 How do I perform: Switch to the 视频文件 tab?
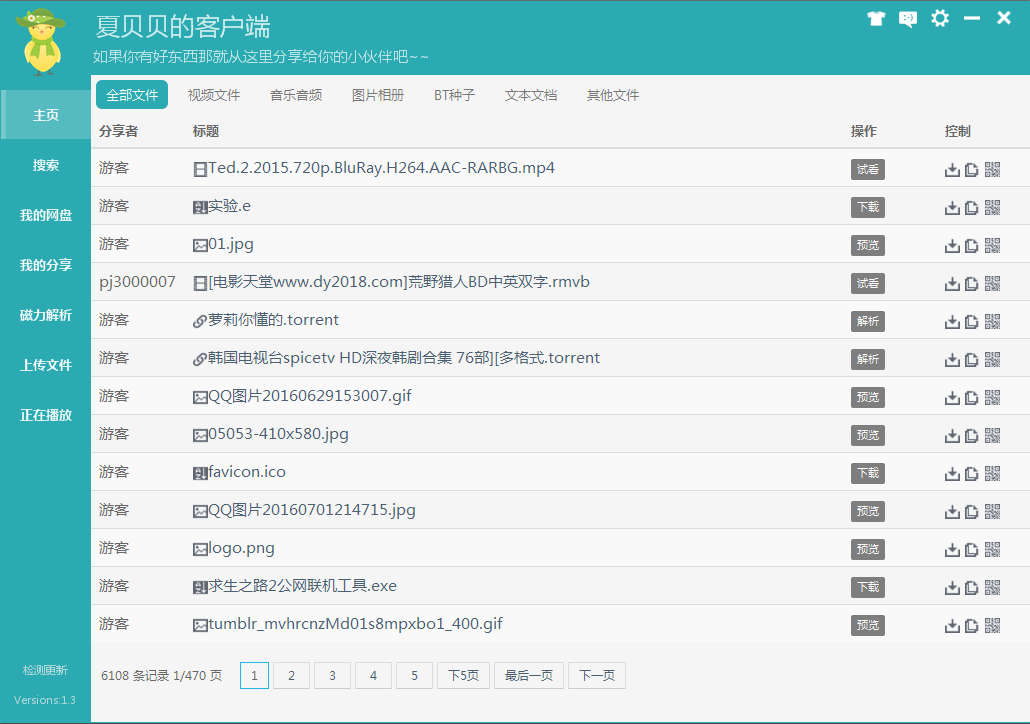click(x=214, y=95)
